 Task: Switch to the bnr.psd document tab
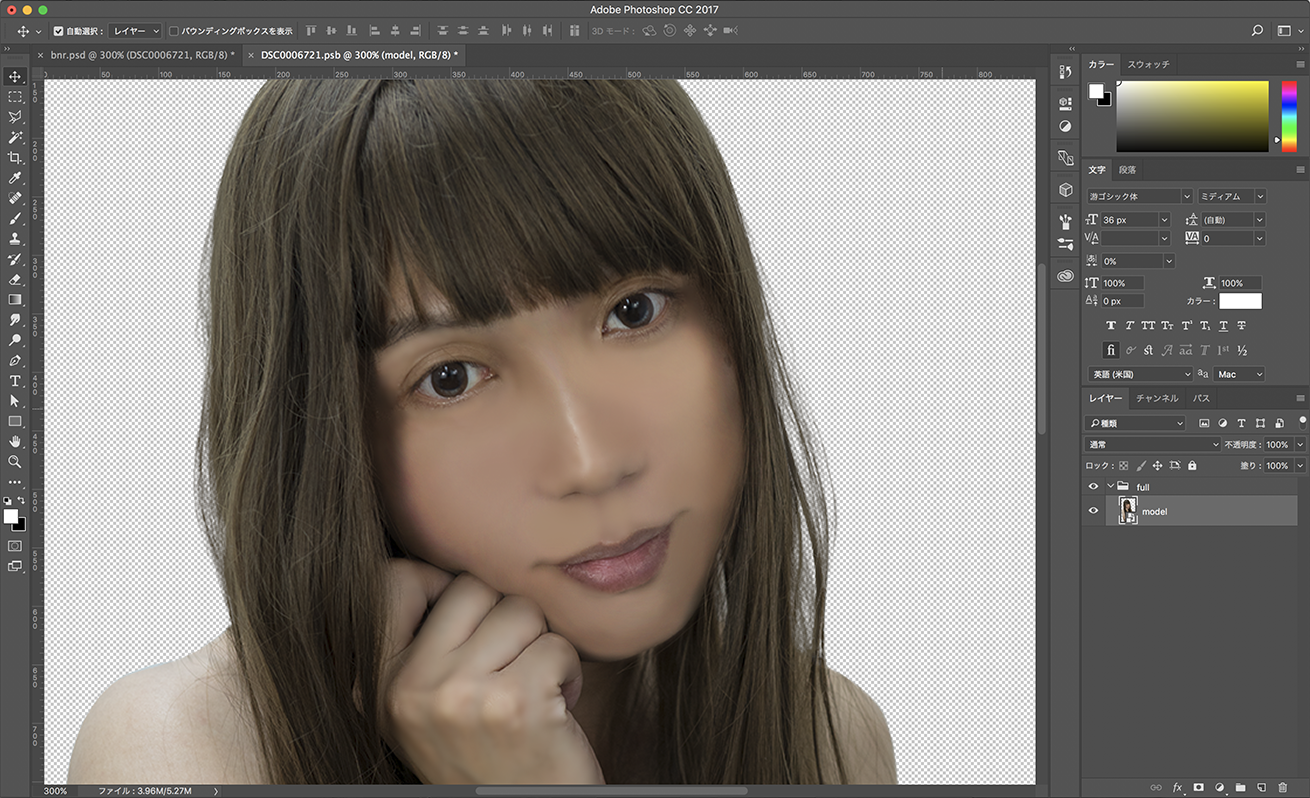(x=143, y=55)
